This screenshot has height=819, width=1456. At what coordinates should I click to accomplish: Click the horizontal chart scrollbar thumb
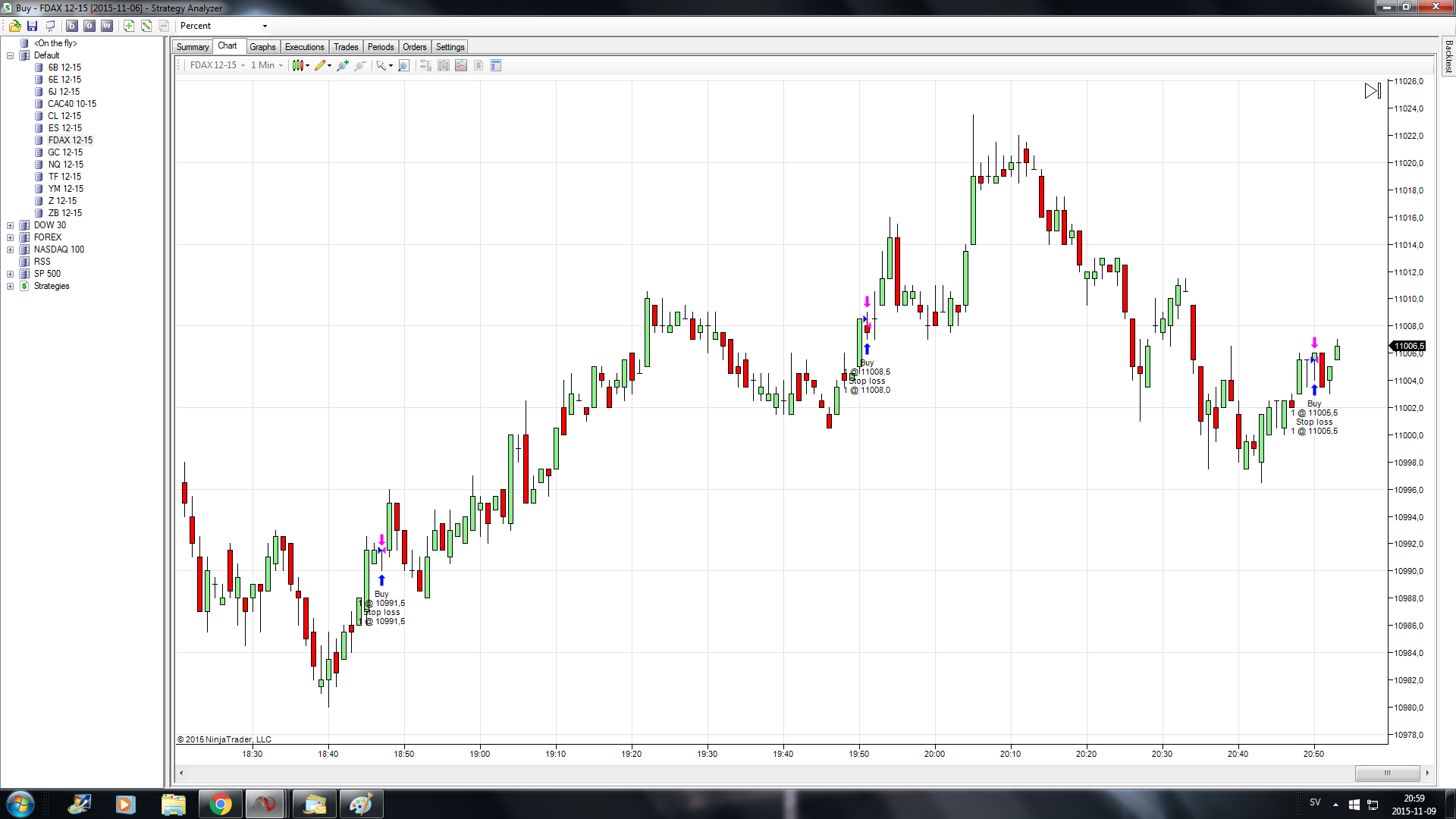pos(1387,773)
